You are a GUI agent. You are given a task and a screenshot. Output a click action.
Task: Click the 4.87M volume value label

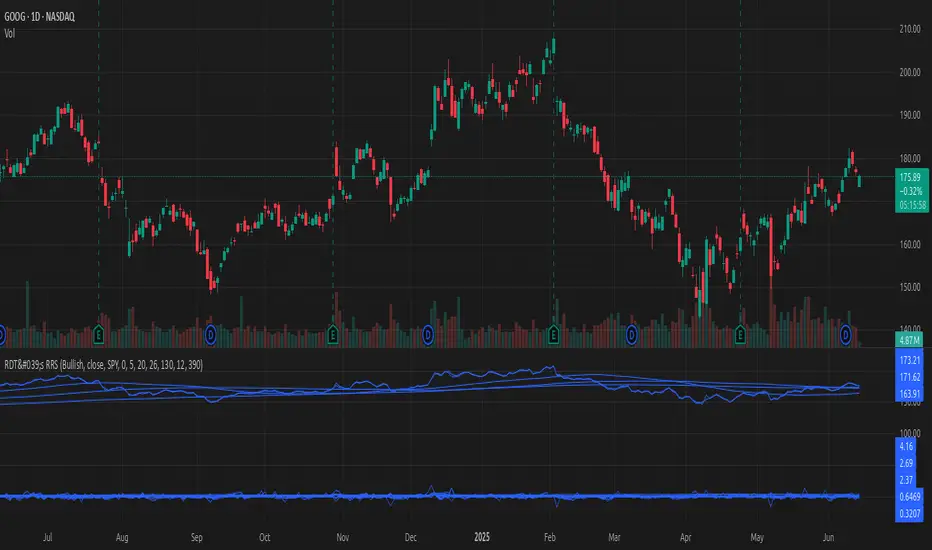pos(909,340)
